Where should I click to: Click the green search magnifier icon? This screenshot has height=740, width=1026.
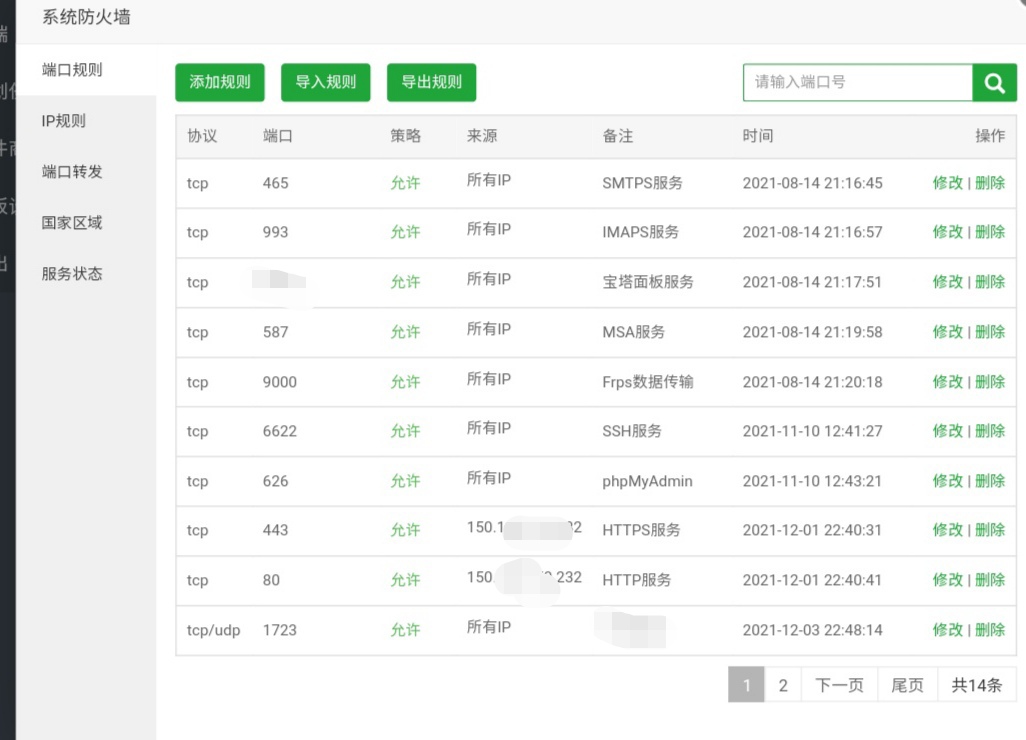coord(994,82)
